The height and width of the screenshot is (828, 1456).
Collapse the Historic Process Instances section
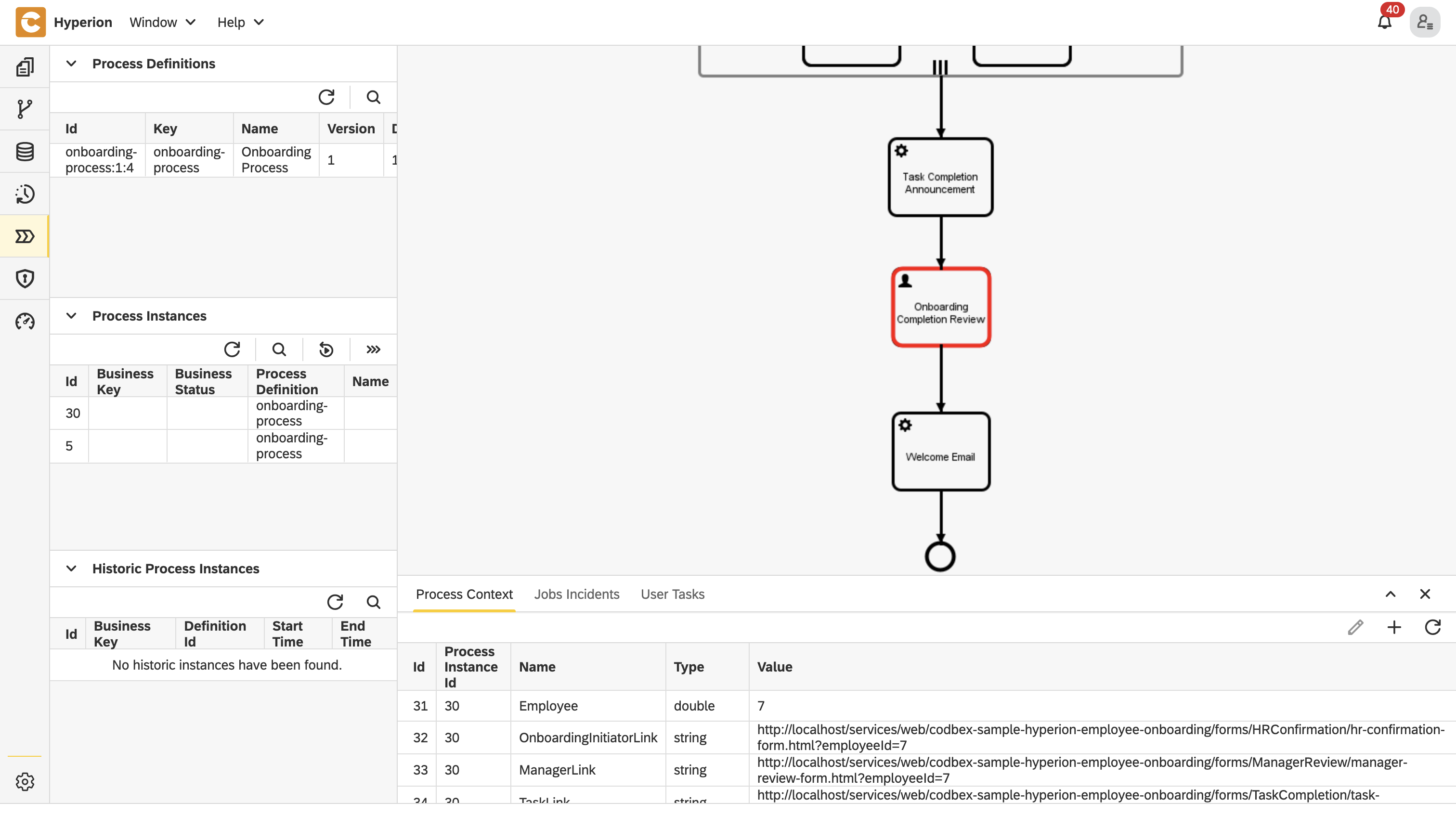(71, 568)
